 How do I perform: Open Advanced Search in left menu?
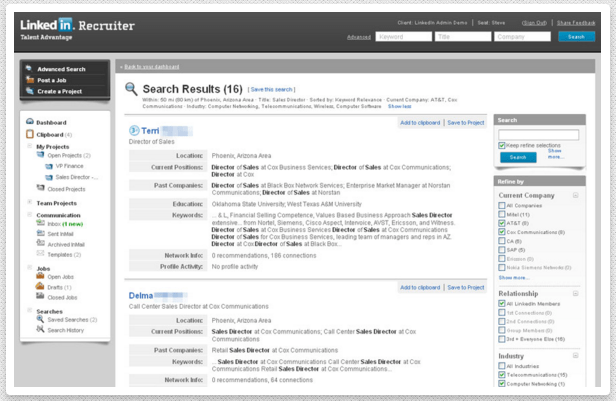61,69
